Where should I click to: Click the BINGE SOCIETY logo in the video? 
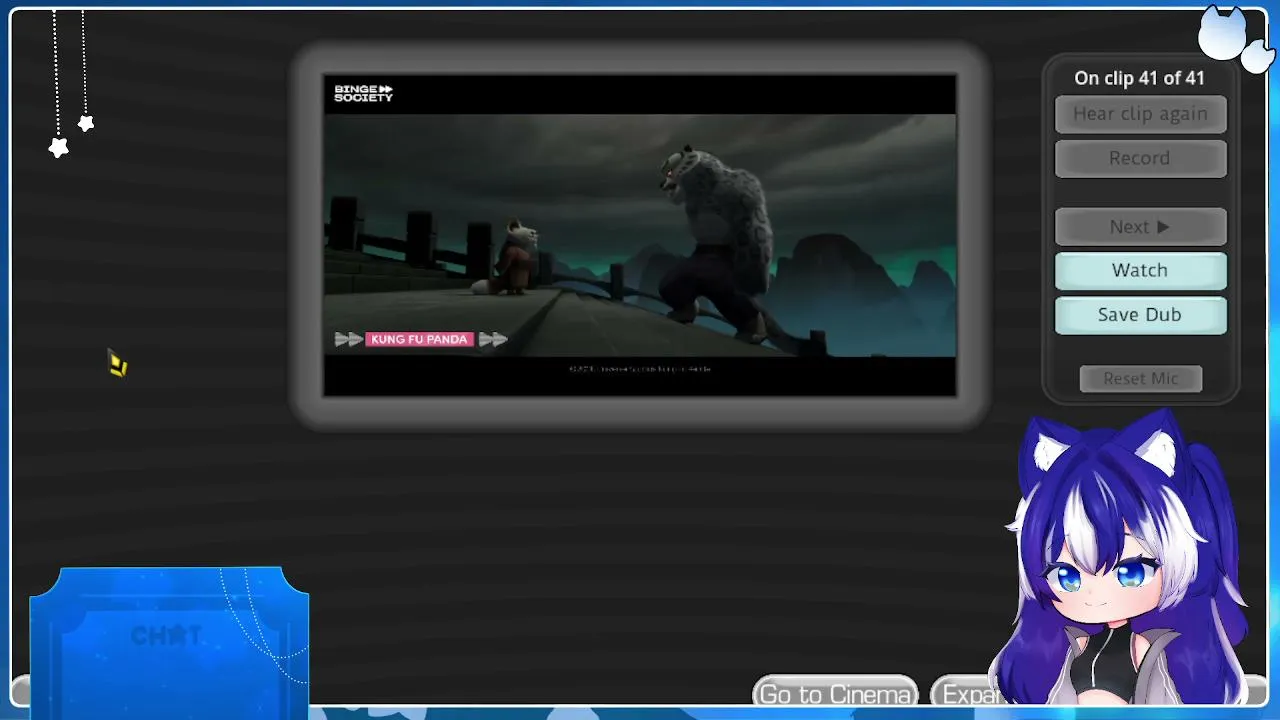click(x=364, y=93)
